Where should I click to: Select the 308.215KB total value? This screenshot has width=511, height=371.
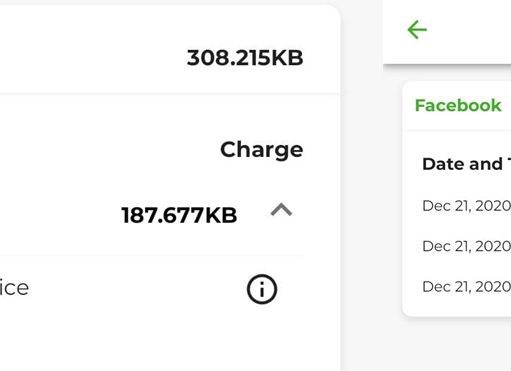[x=245, y=58]
